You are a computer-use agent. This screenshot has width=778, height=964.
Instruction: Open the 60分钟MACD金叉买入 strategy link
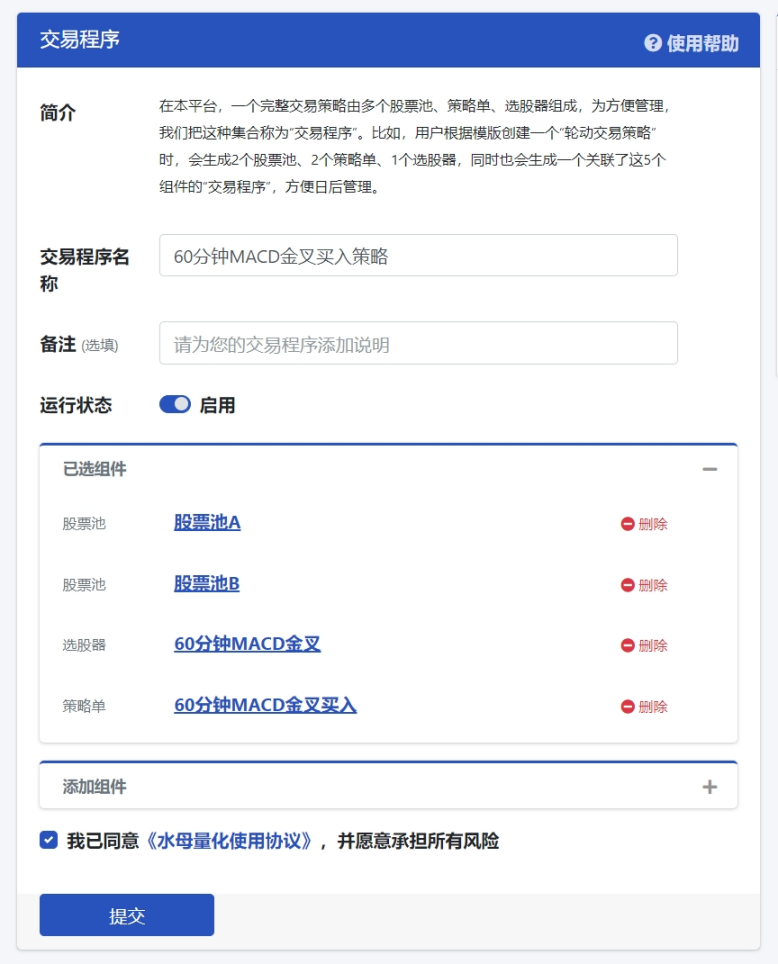[265, 705]
